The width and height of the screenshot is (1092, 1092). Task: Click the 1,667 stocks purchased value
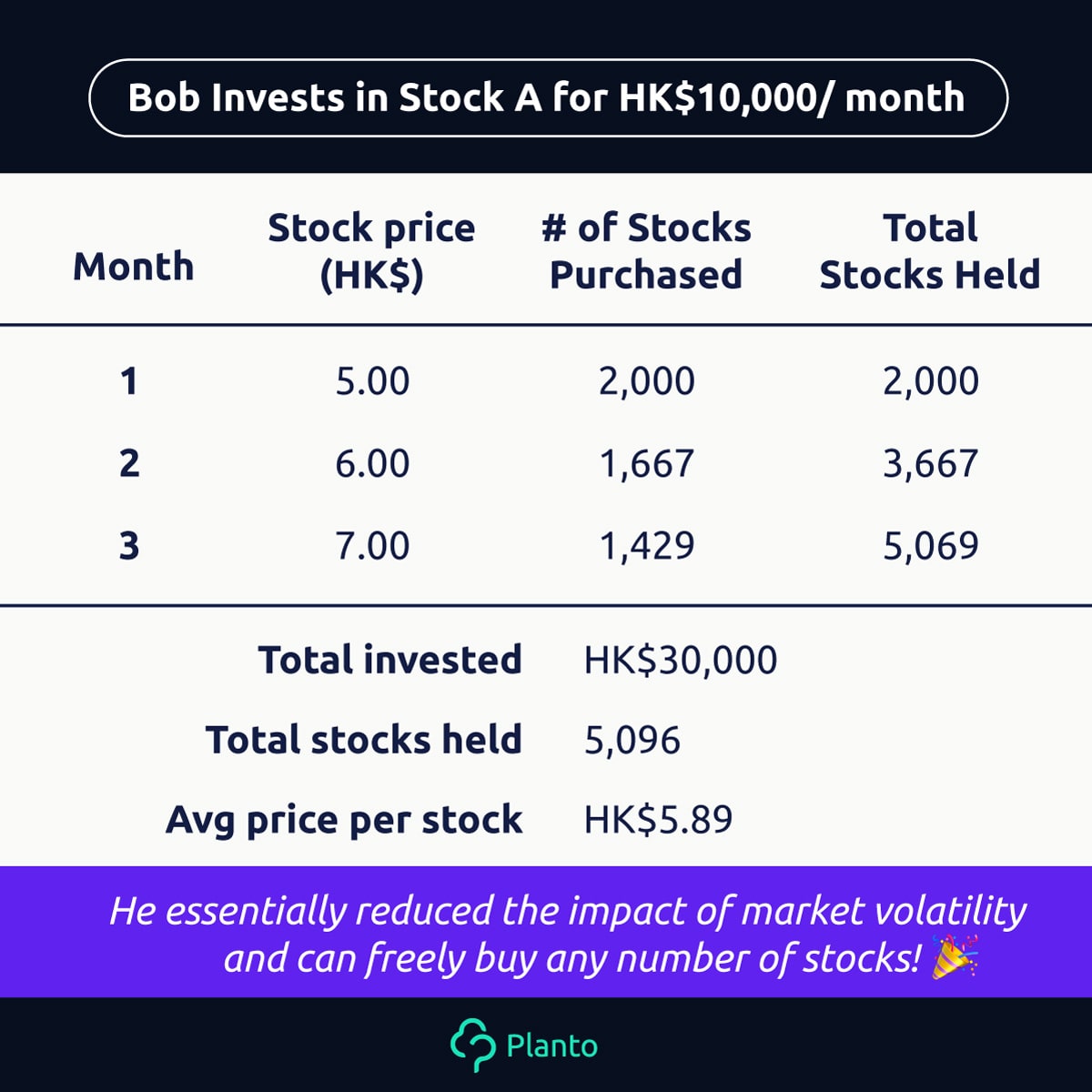646,464
